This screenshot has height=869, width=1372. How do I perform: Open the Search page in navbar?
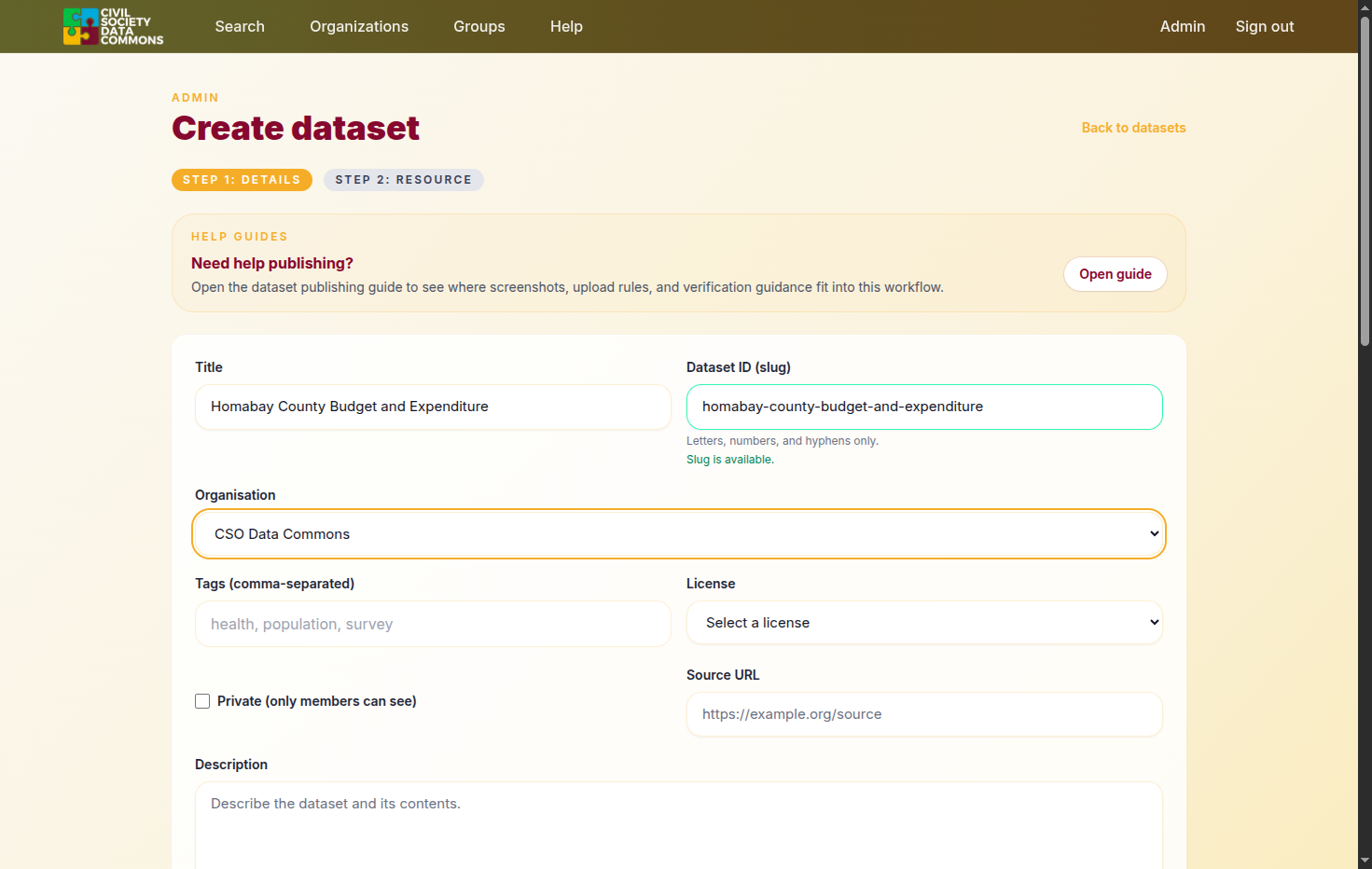tap(240, 26)
